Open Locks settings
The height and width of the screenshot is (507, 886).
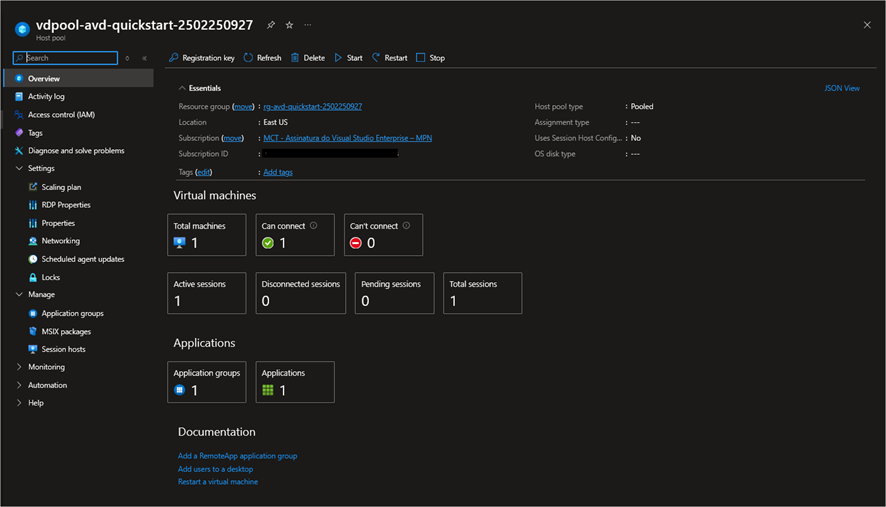[x=50, y=277]
